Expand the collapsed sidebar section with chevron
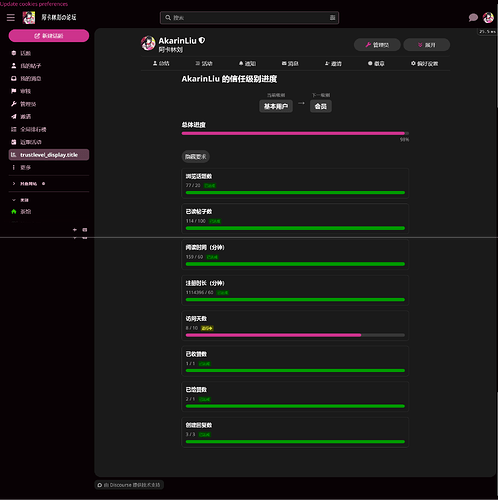 coord(14,184)
